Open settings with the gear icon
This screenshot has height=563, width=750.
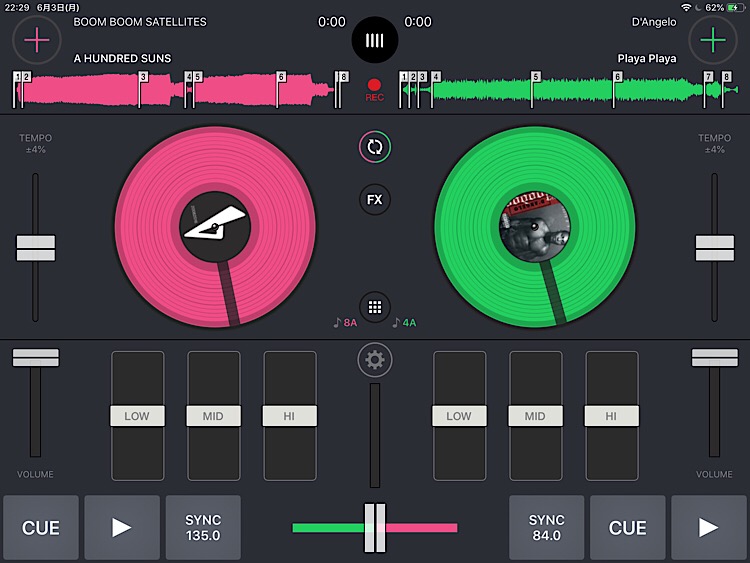(375, 360)
